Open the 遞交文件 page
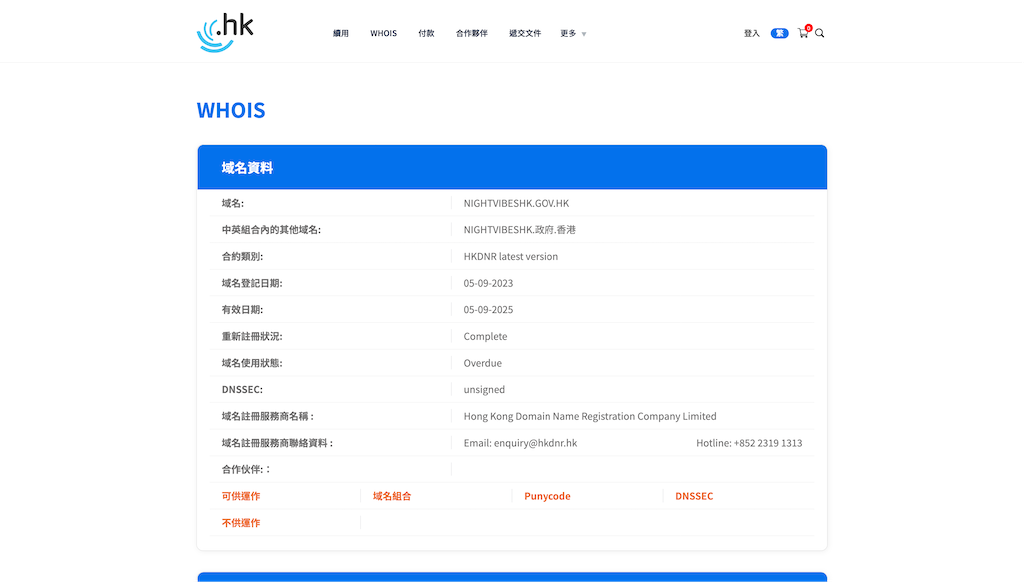 [524, 34]
